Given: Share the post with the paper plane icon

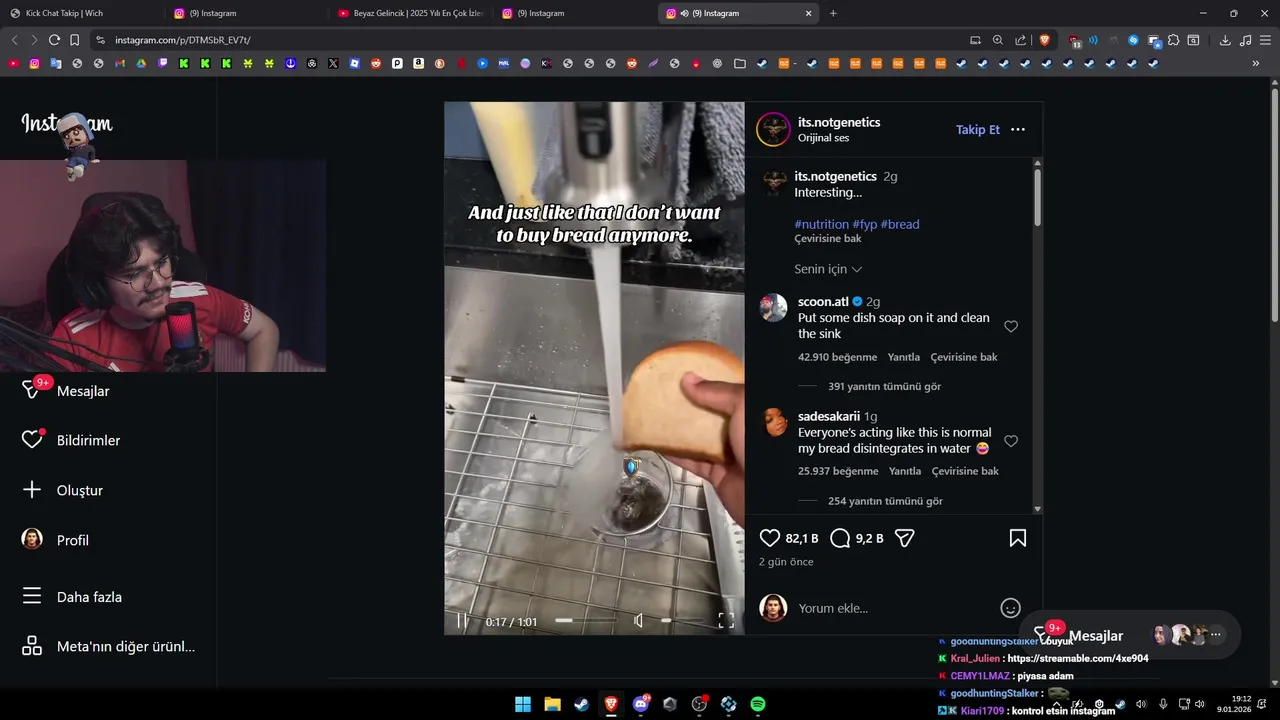Looking at the screenshot, I should [x=904, y=538].
